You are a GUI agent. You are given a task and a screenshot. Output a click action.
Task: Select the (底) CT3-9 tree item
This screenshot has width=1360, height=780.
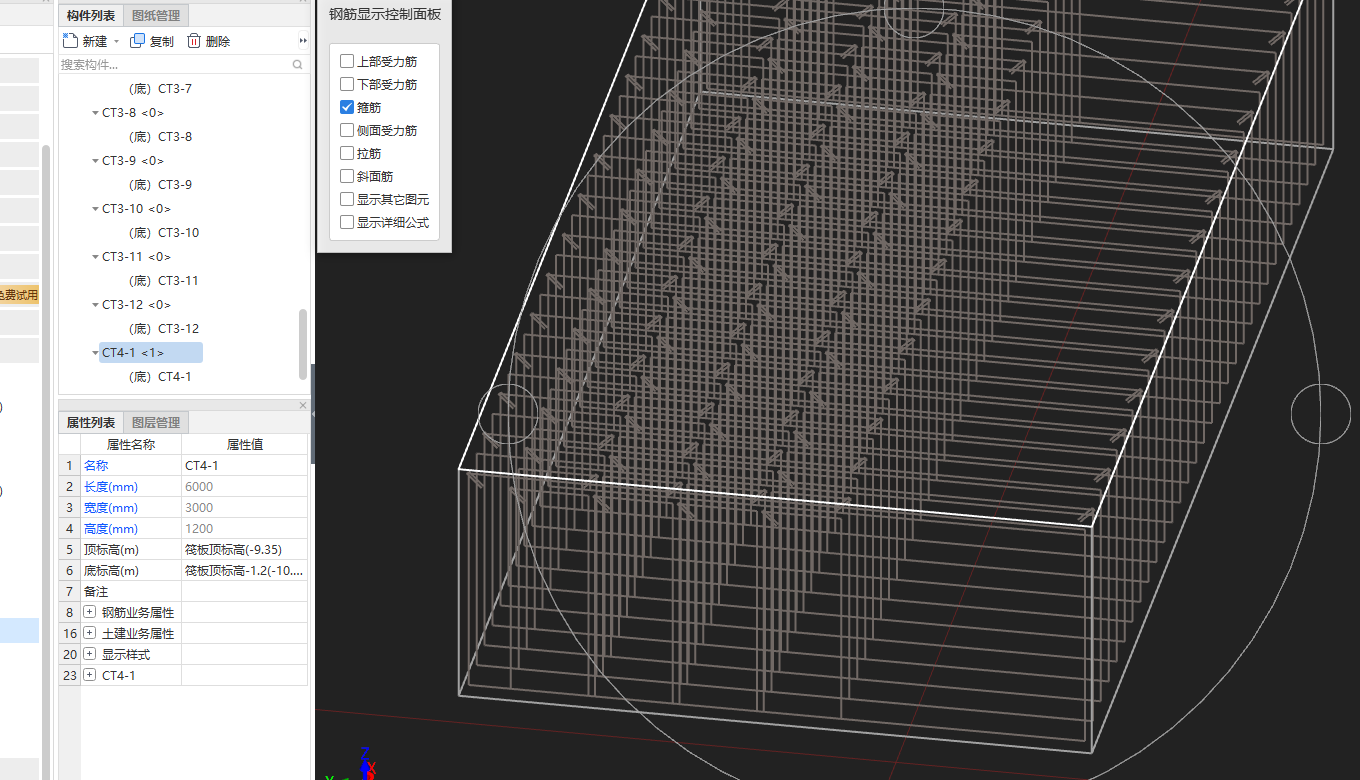click(x=161, y=185)
